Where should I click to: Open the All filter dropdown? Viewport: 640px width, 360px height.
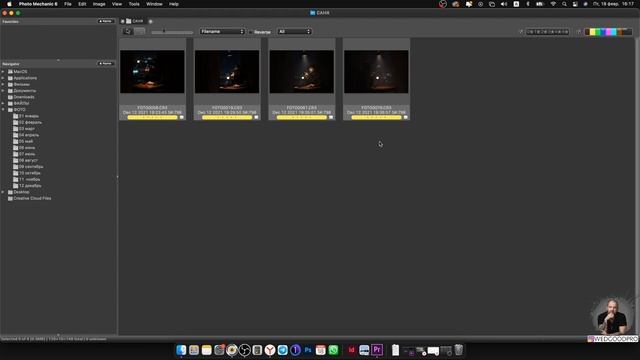pos(294,31)
